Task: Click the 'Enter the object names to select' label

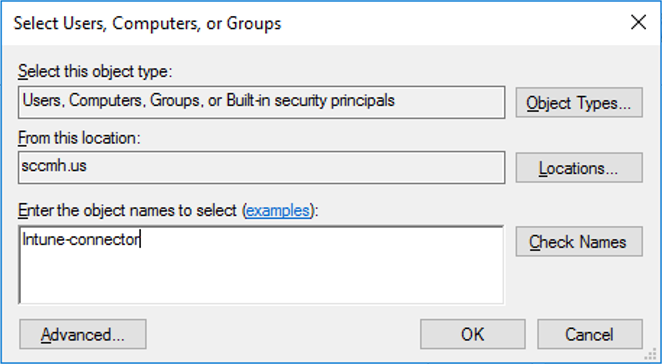Action: click(x=127, y=210)
